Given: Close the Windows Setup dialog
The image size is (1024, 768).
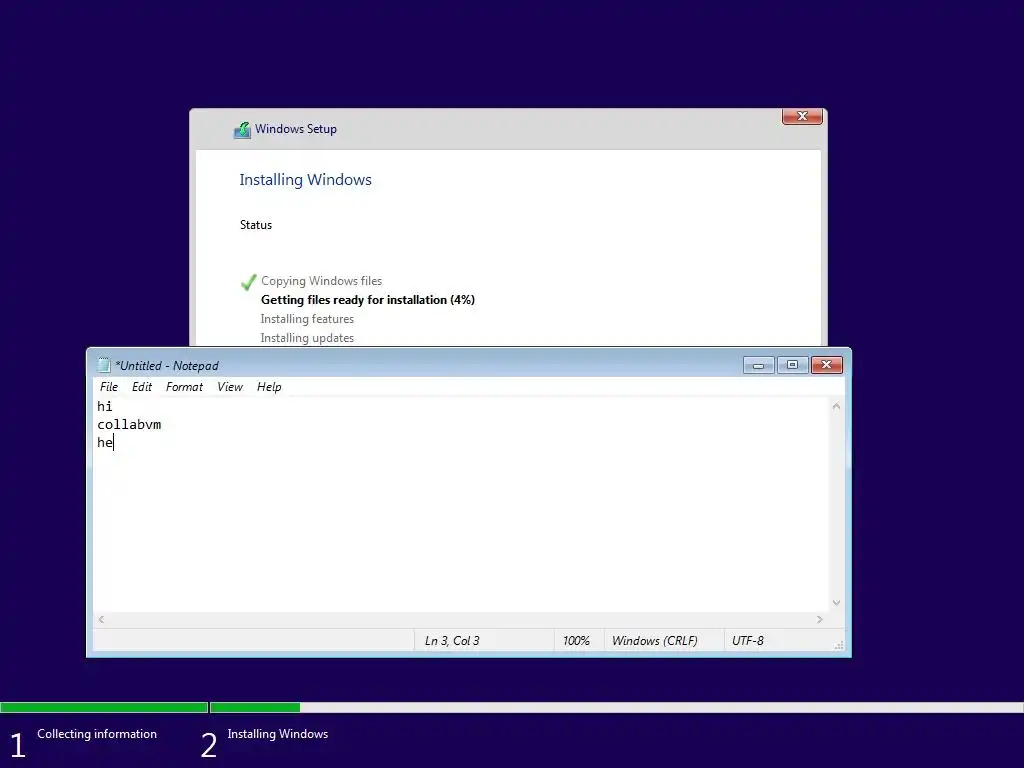Looking at the screenshot, I should click(802, 116).
